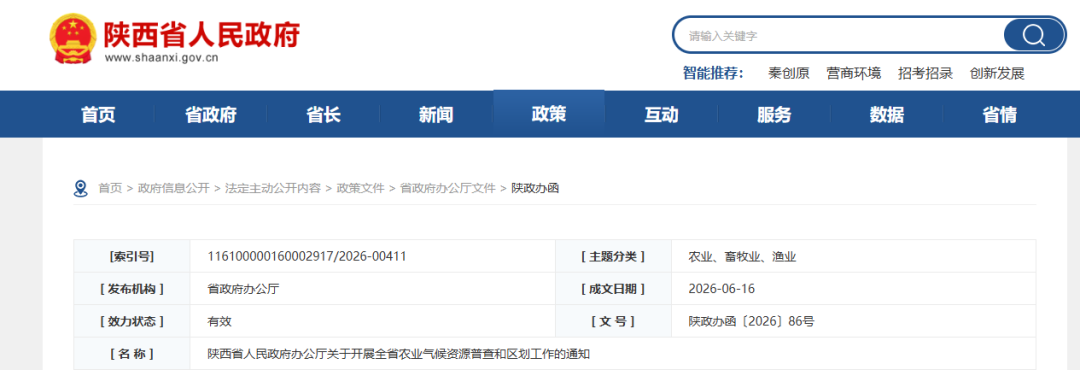
Task: Click the 省政府办公厅 issuer value
Action: pyautogui.click(x=244, y=289)
